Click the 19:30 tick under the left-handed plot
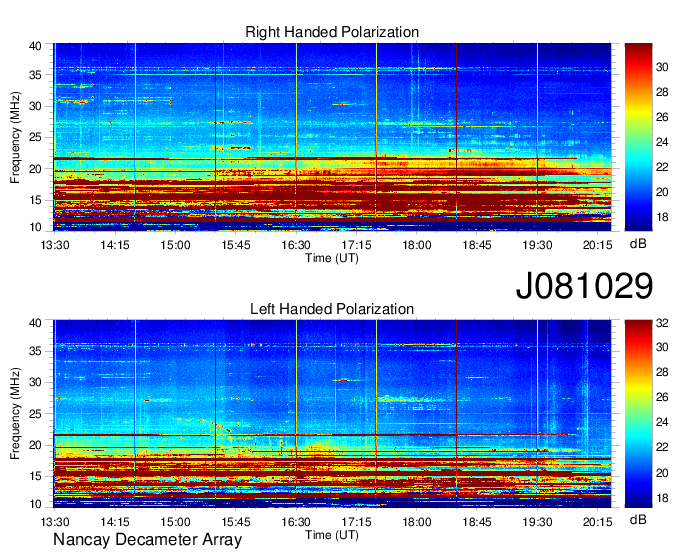 pos(537,522)
